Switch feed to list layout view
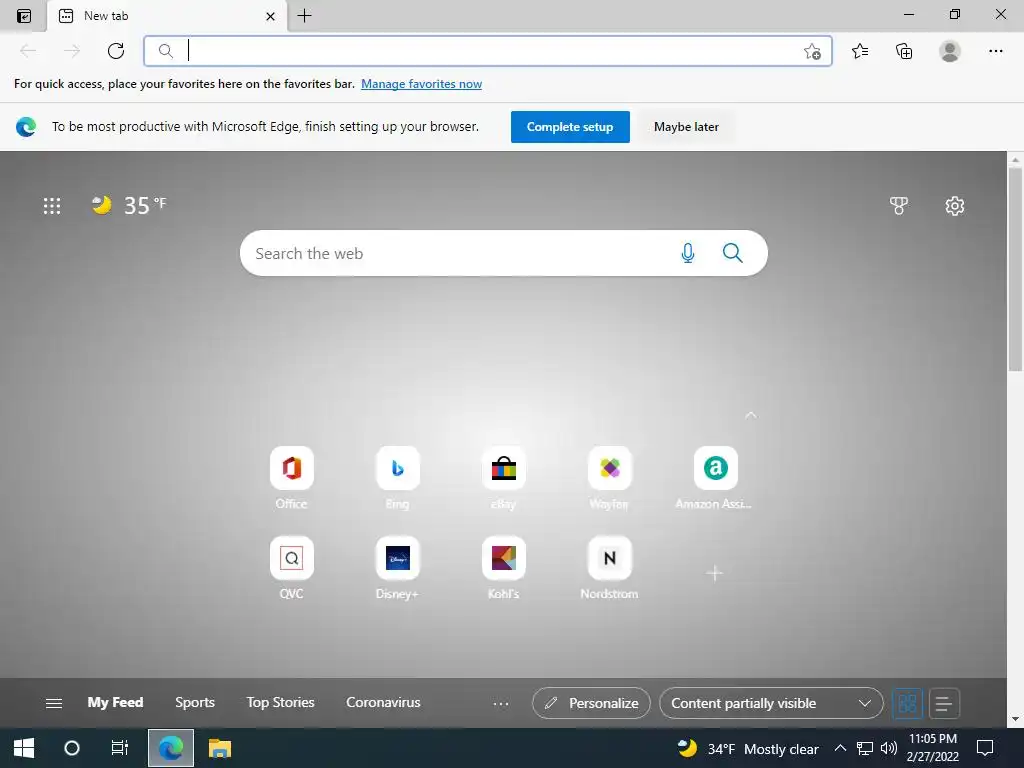 tap(944, 703)
